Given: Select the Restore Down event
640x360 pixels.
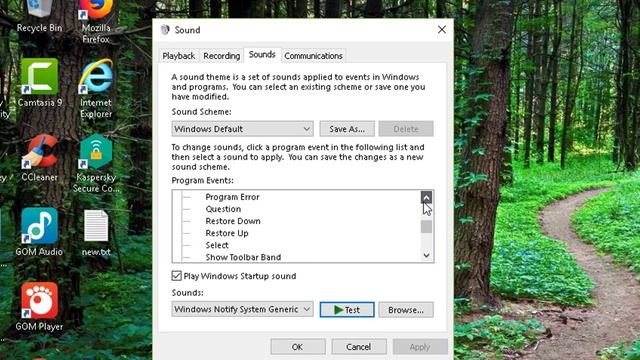Looking at the screenshot, I should tap(233, 221).
